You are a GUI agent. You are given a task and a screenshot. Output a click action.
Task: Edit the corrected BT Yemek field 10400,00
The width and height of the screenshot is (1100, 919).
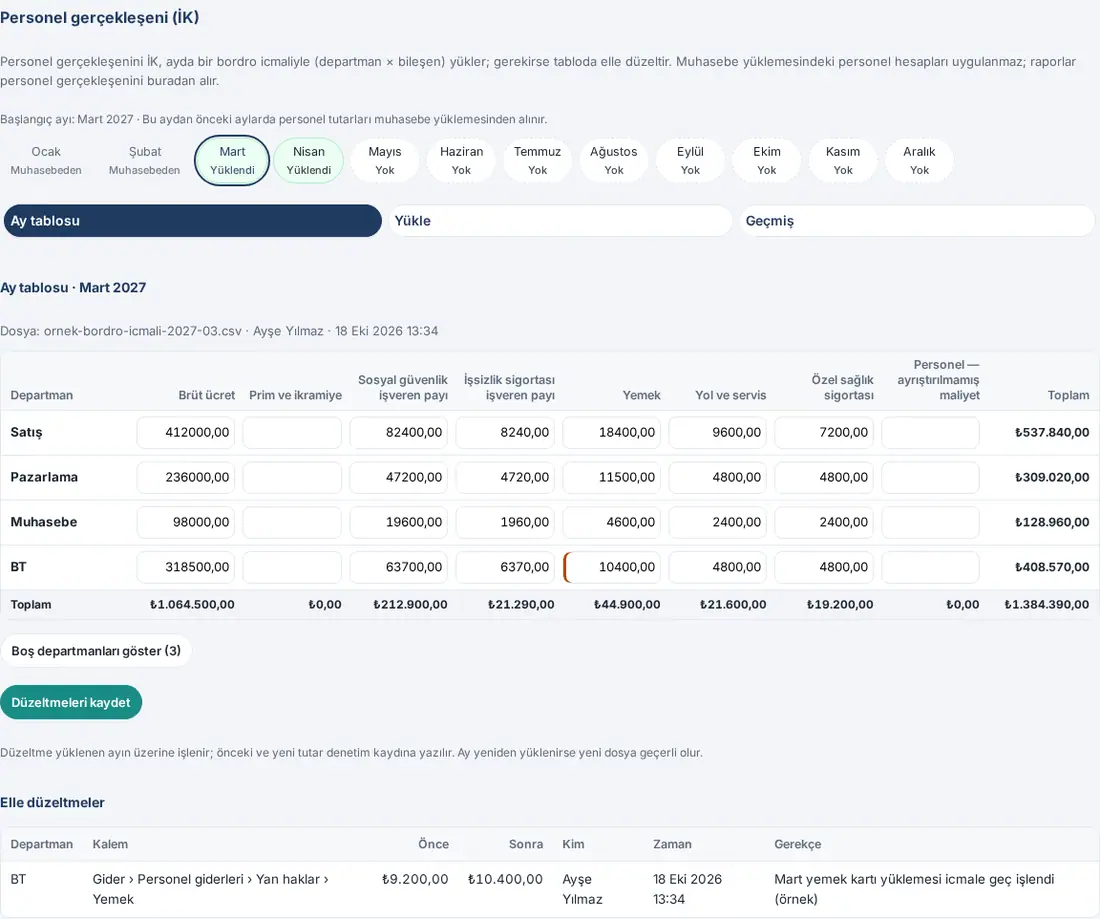tap(612, 568)
